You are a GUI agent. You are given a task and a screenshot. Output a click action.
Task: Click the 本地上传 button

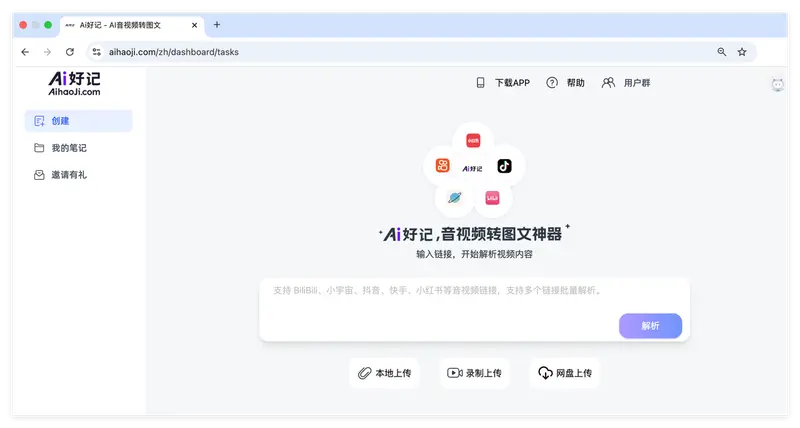coord(385,373)
